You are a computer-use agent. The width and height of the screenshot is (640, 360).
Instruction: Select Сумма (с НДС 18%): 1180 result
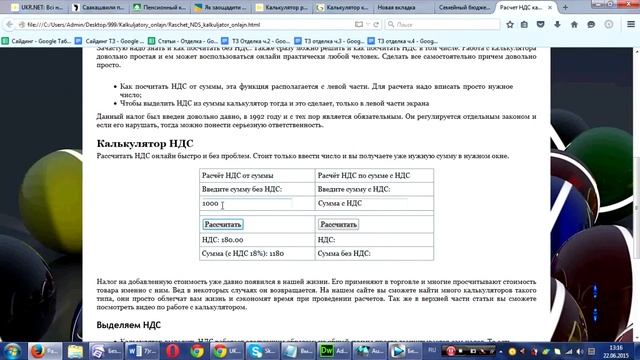[243, 253]
